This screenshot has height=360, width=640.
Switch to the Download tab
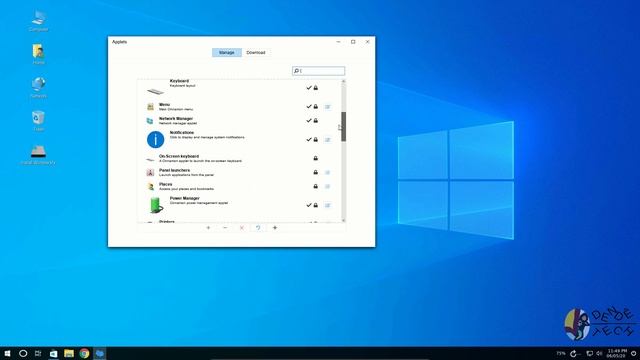coord(256,53)
